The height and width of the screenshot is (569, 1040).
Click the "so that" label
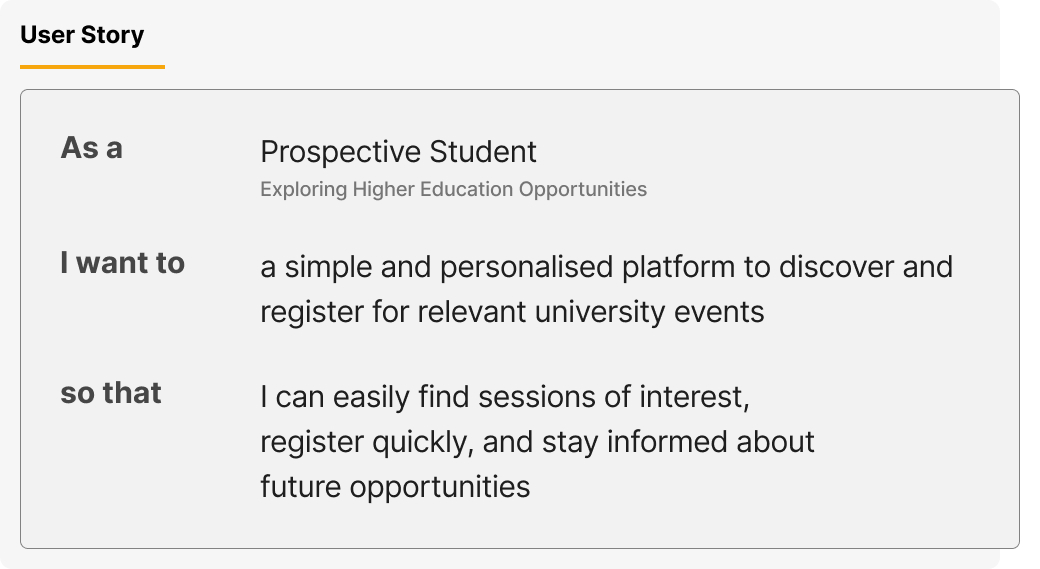click(111, 393)
